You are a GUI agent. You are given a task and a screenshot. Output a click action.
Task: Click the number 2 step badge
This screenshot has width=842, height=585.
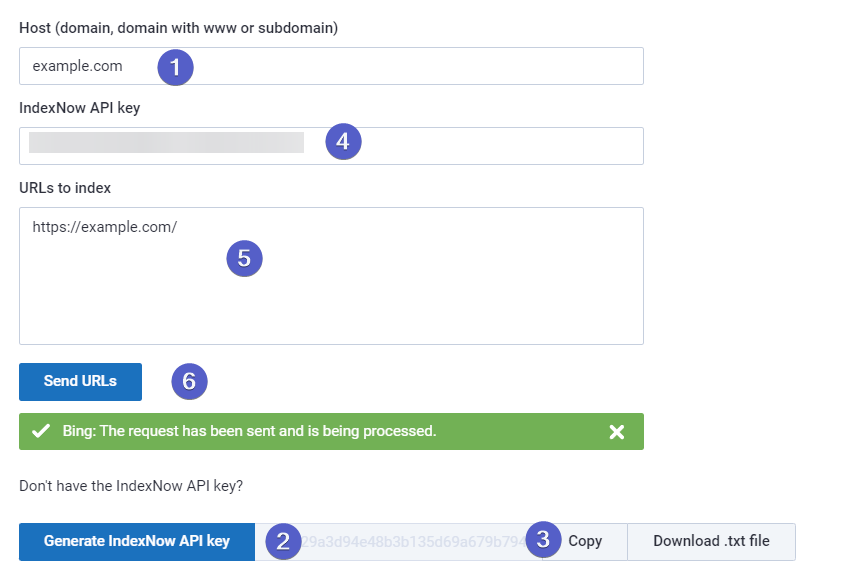[284, 541]
